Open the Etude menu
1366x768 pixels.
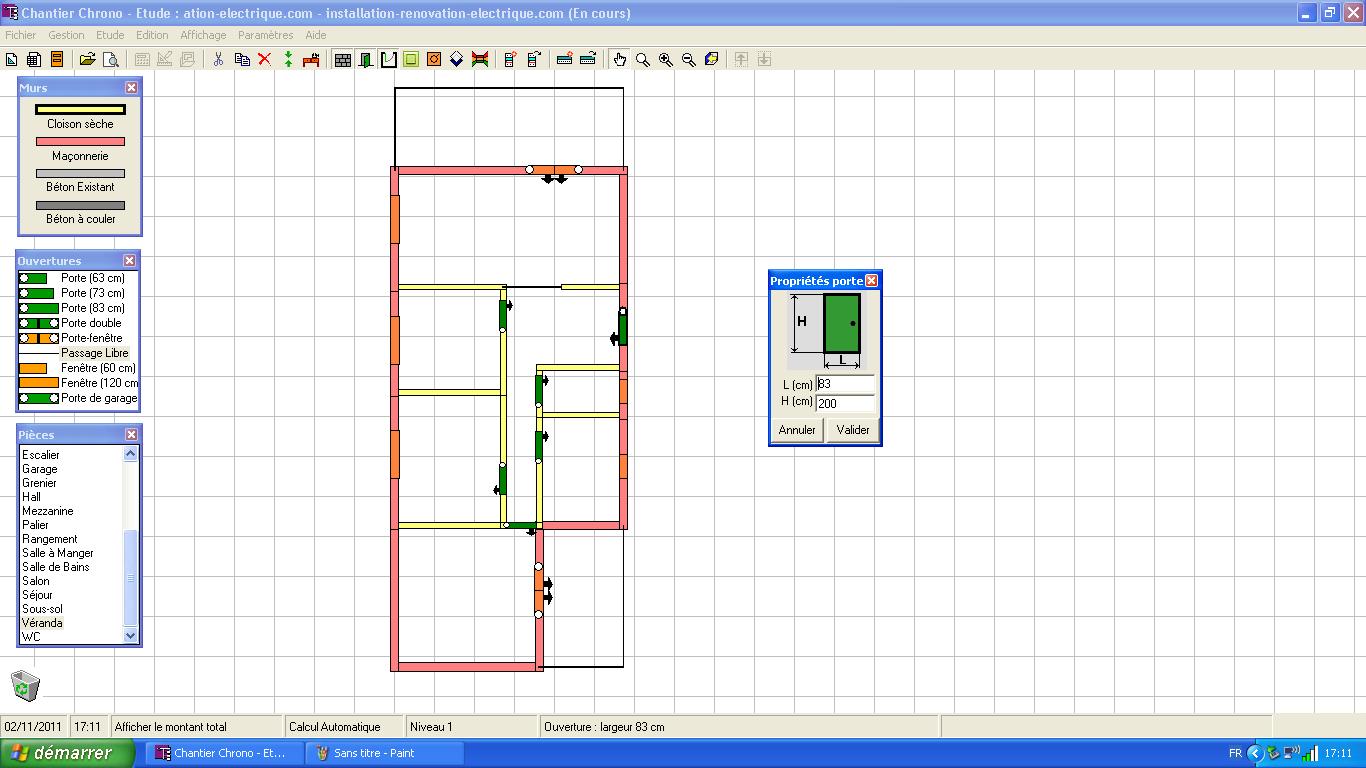110,35
